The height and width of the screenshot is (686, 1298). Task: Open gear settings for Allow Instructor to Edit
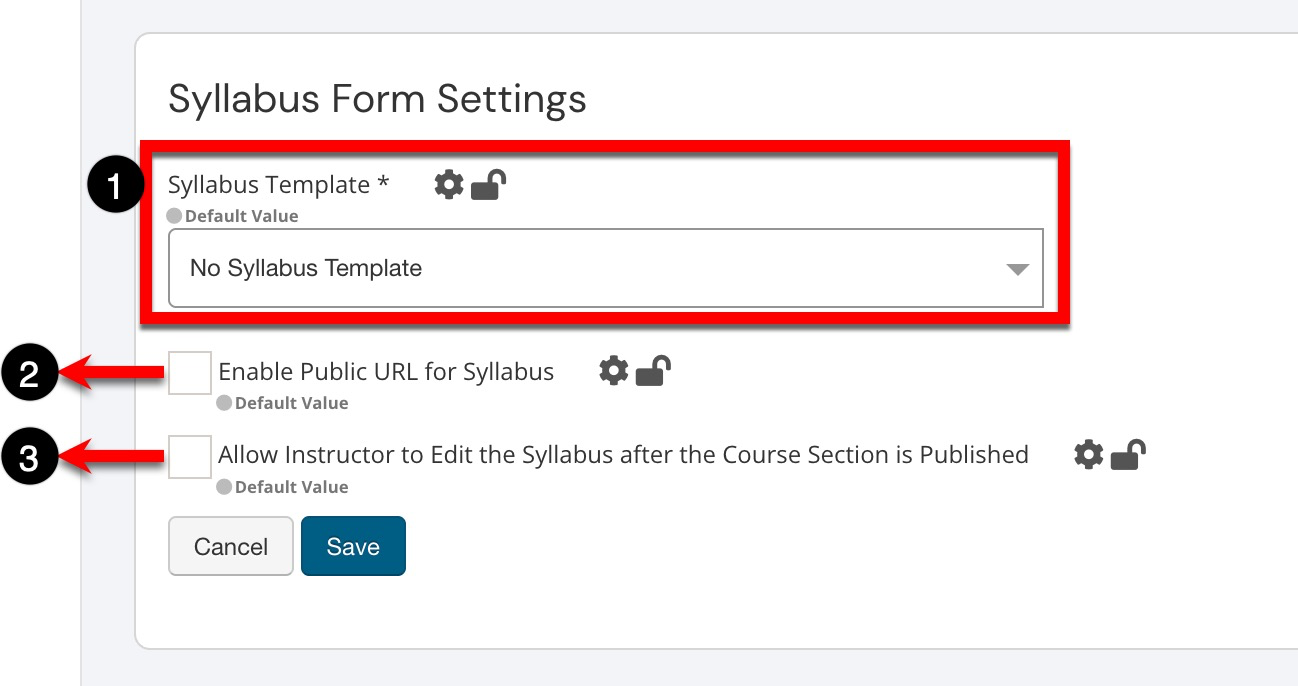pos(1088,455)
